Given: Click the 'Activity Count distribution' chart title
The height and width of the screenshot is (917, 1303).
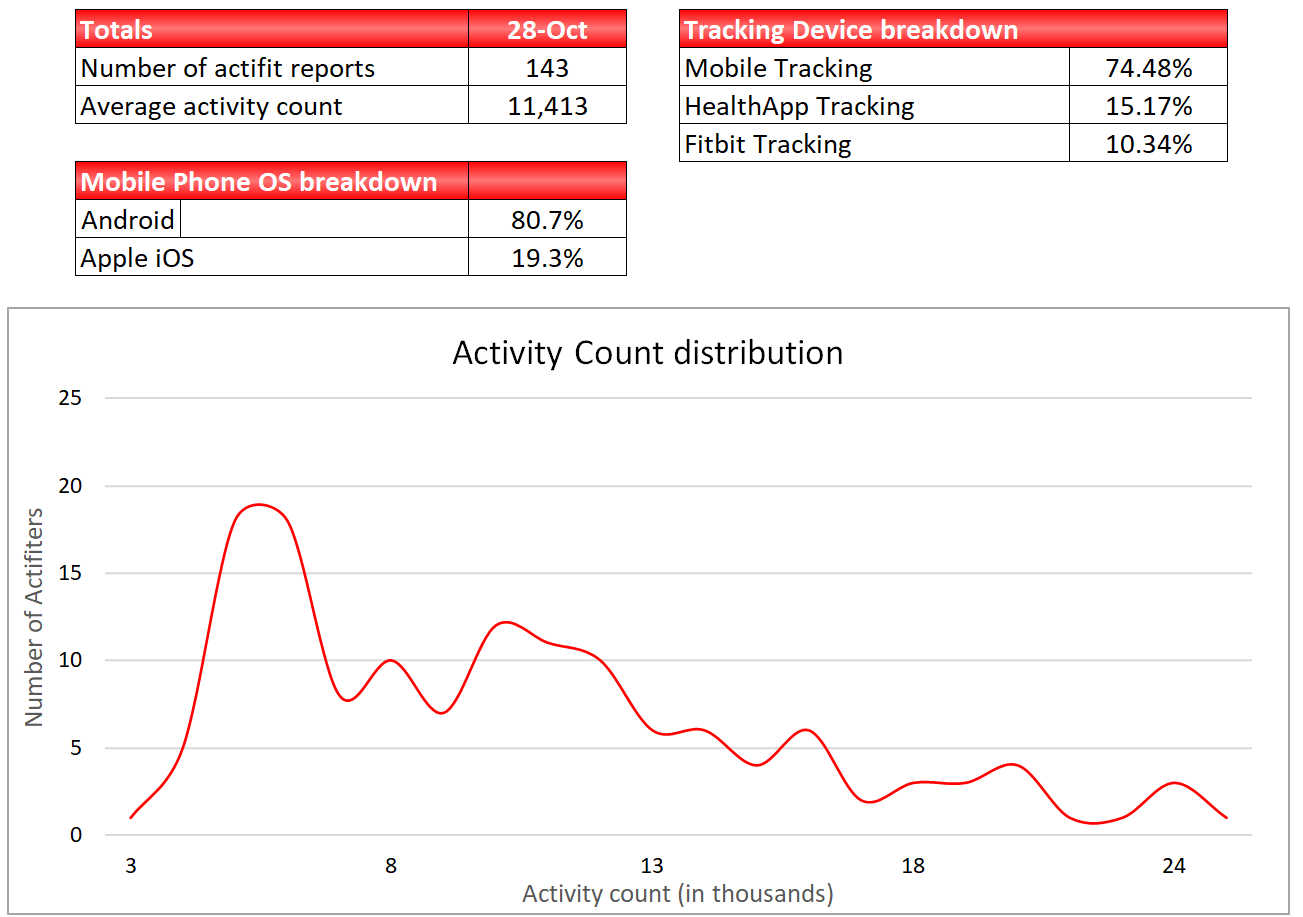Looking at the screenshot, I should 647,353.
